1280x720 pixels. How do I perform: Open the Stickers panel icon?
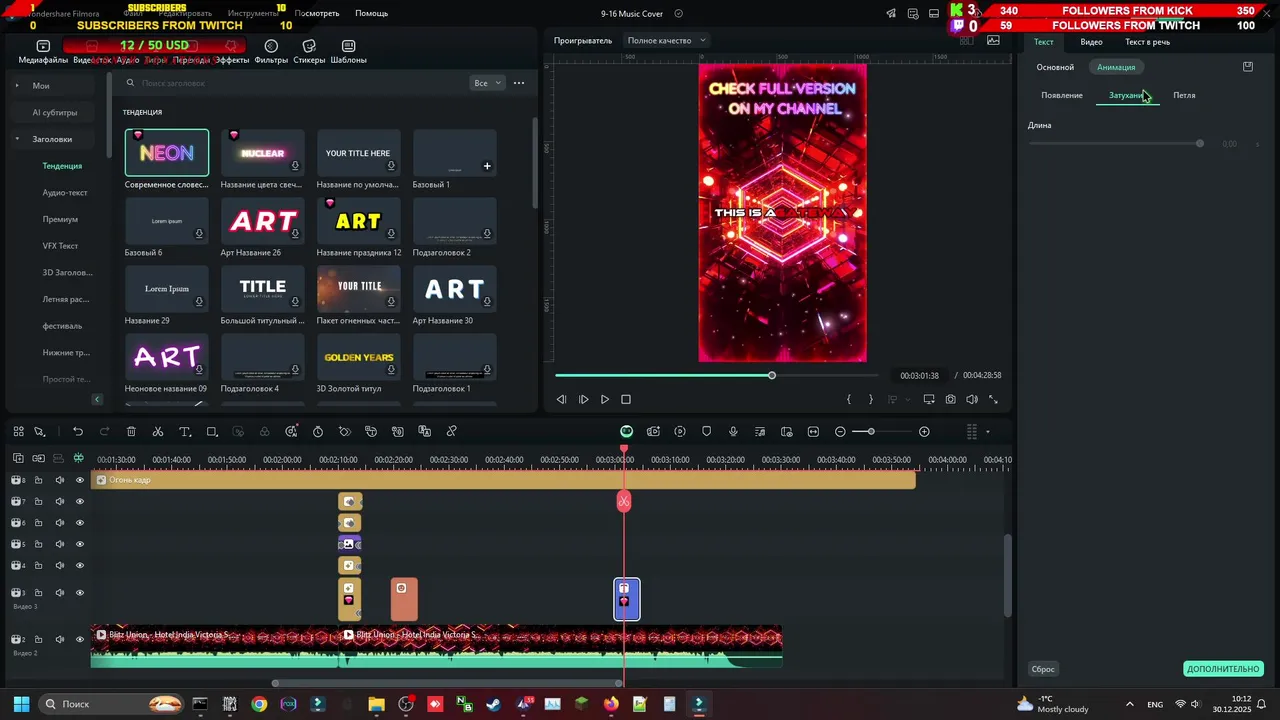(x=309, y=46)
